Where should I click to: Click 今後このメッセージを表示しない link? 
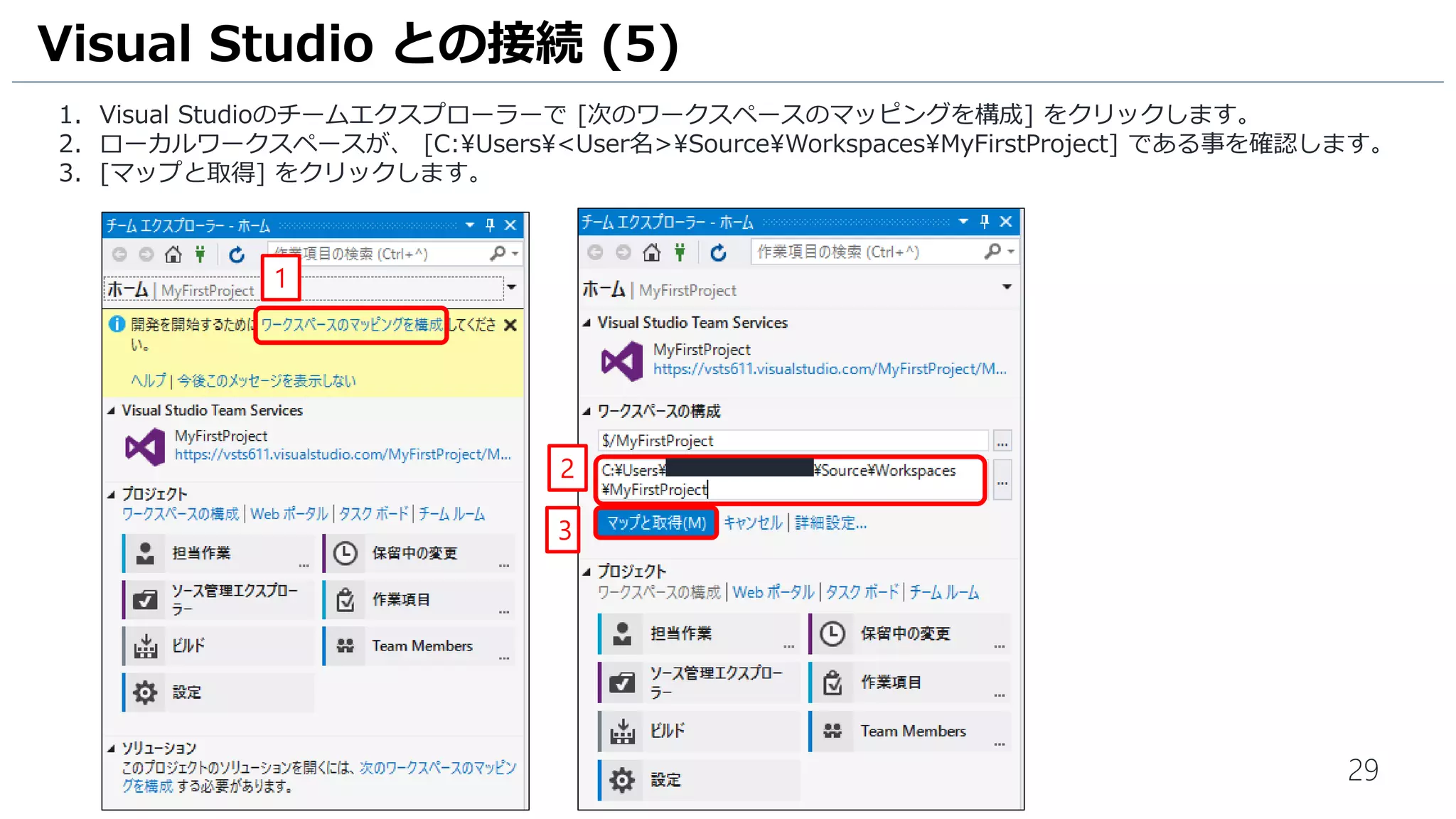point(267,381)
